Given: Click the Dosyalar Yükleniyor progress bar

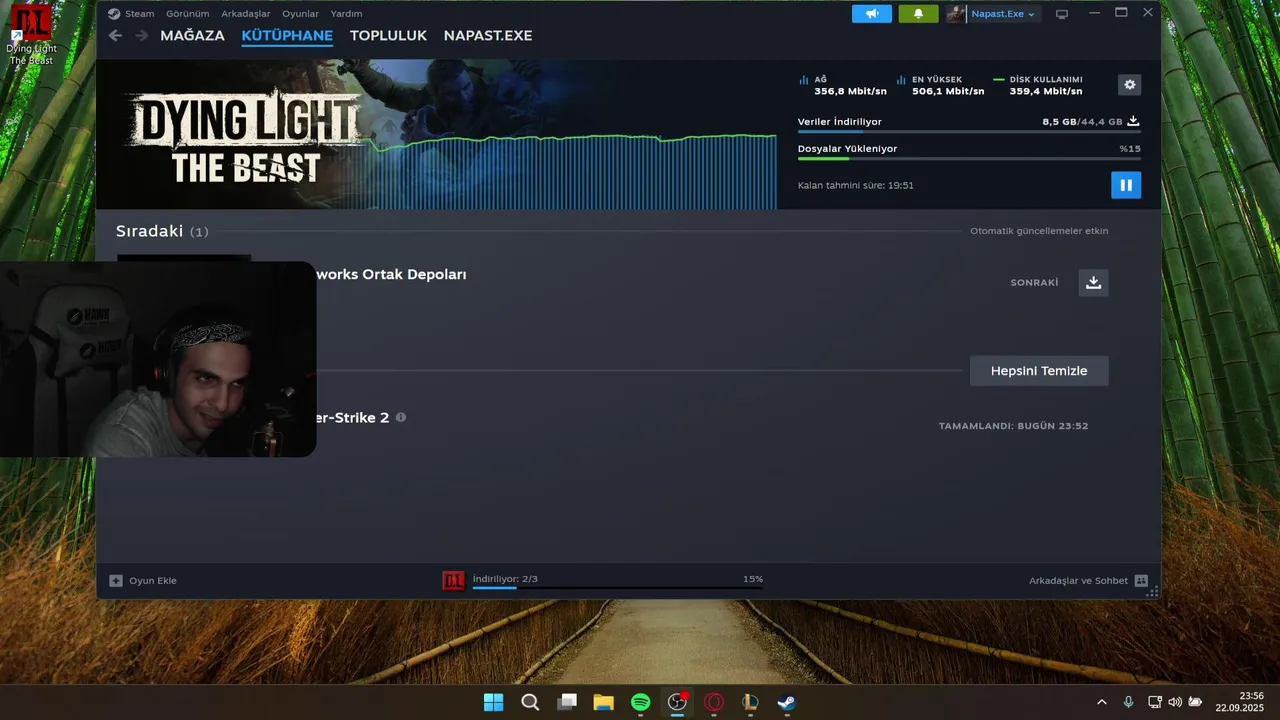Looking at the screenshot, I should coord(969,158).
